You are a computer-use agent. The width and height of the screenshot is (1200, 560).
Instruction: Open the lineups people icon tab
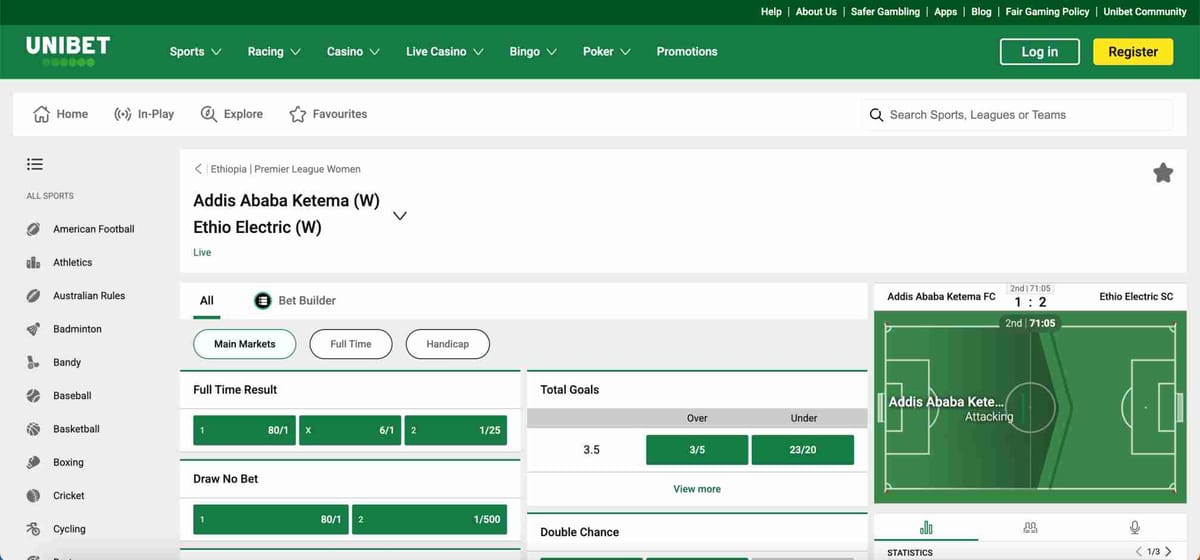pyautogui.click(x=1031, y=527)
